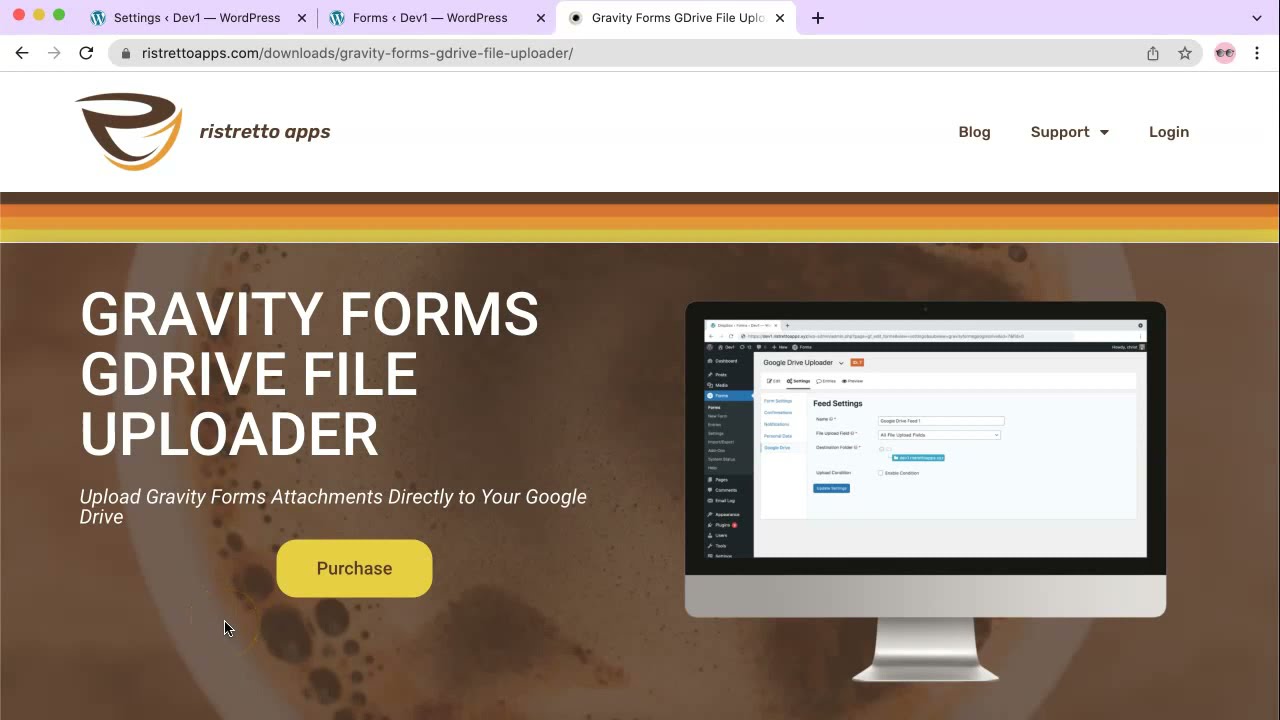Reload the page with the refresh icon

[86, 53]
